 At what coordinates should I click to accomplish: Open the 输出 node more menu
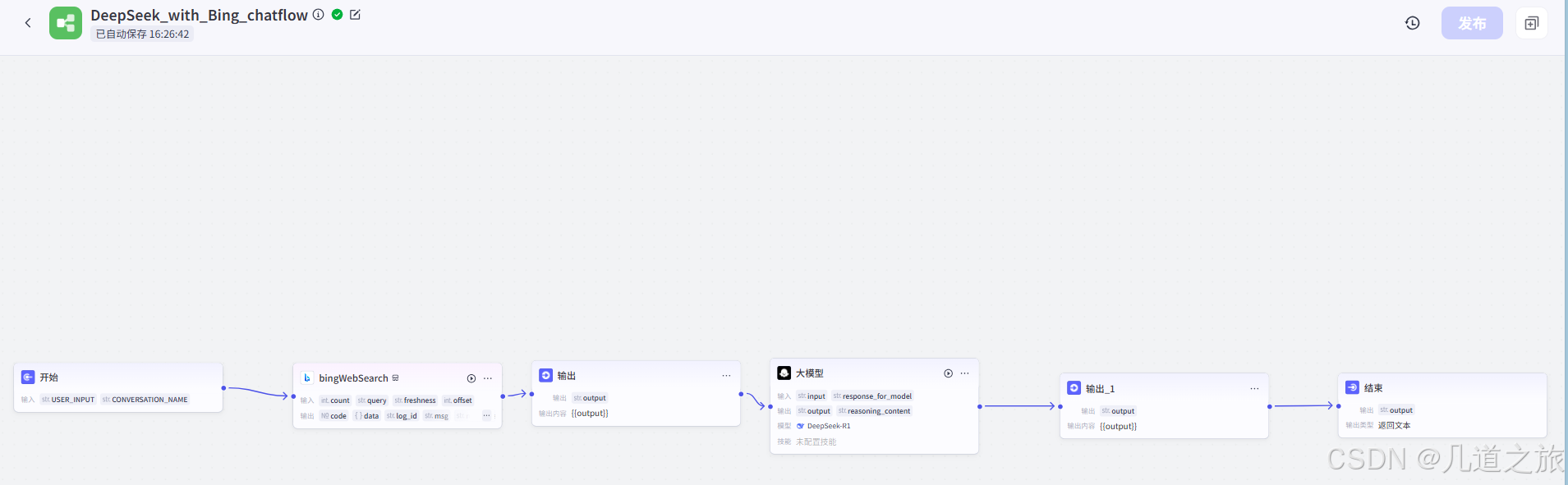(x=726, y=376)
